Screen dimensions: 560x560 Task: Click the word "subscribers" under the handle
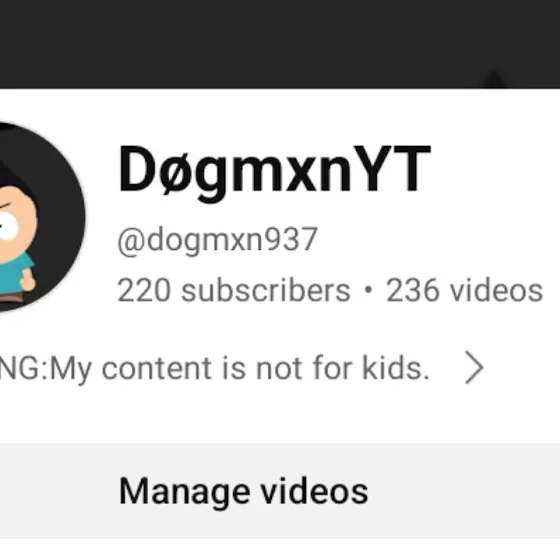pos(266,291)
